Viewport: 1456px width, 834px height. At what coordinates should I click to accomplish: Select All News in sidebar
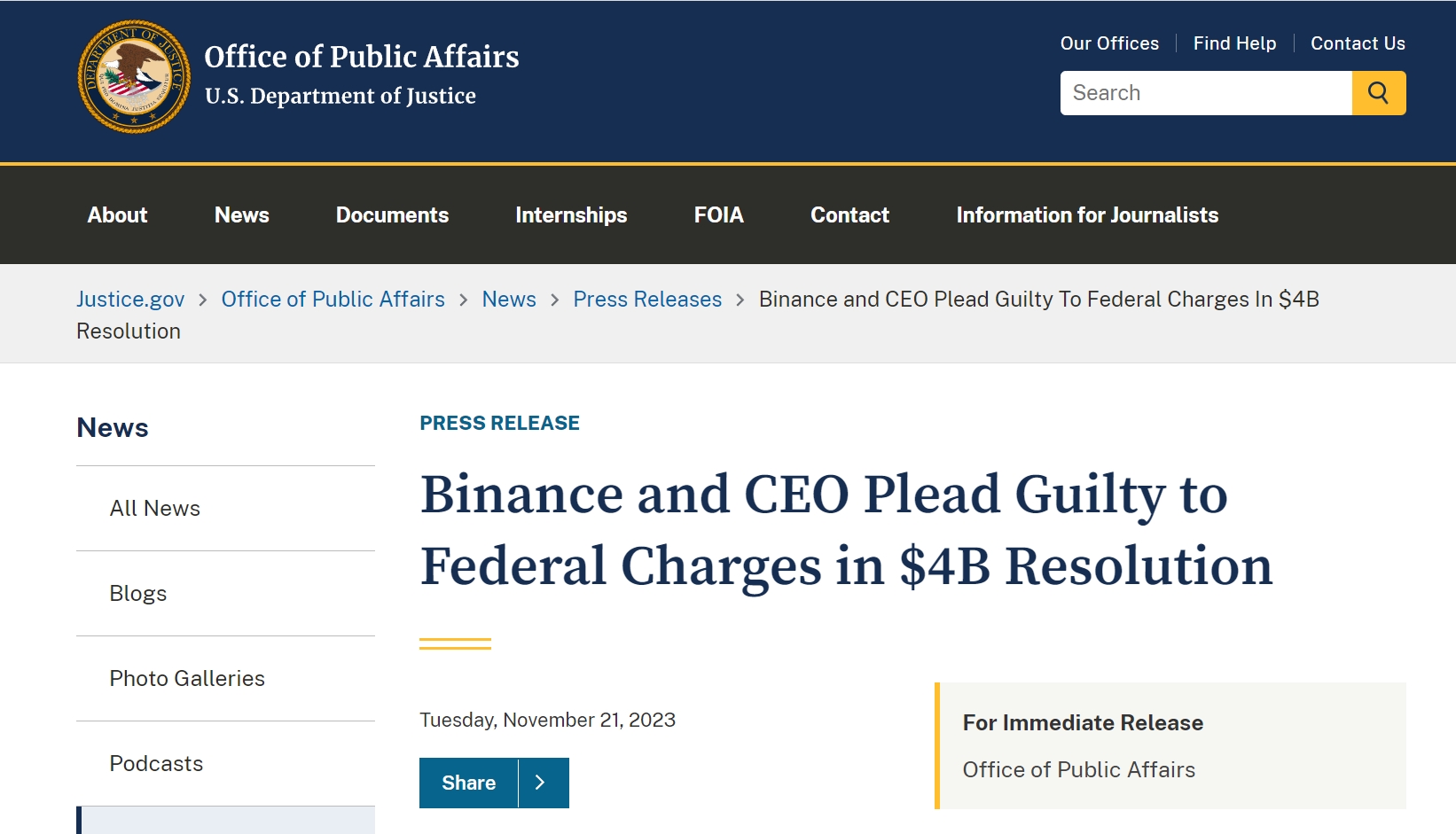coord(155,509)
